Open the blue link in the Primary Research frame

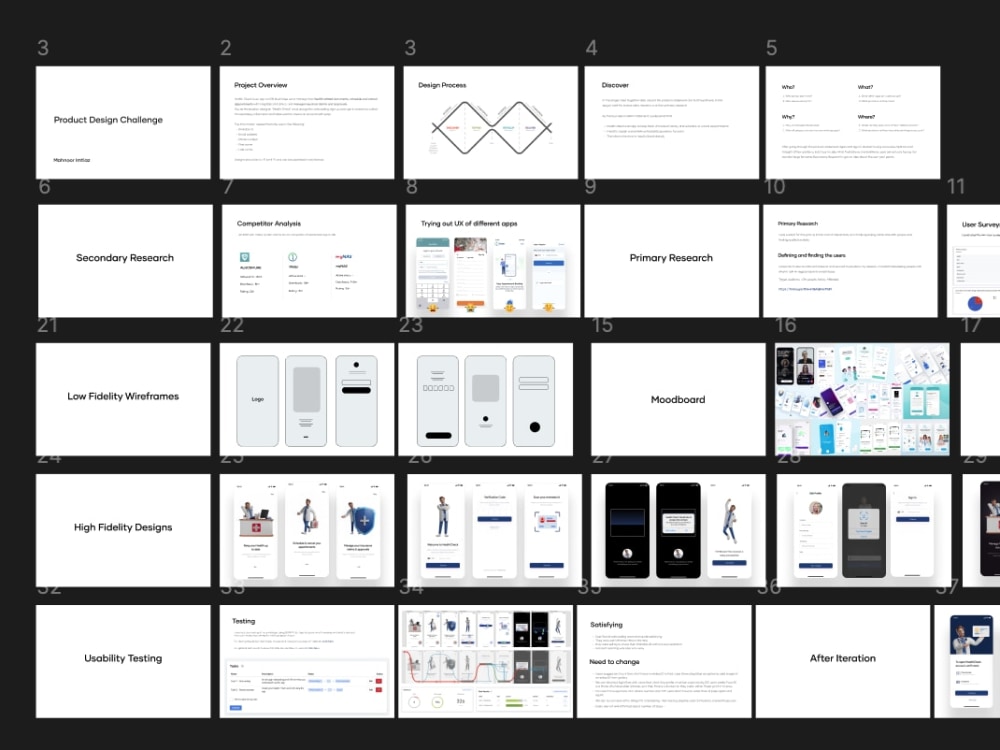805,289
